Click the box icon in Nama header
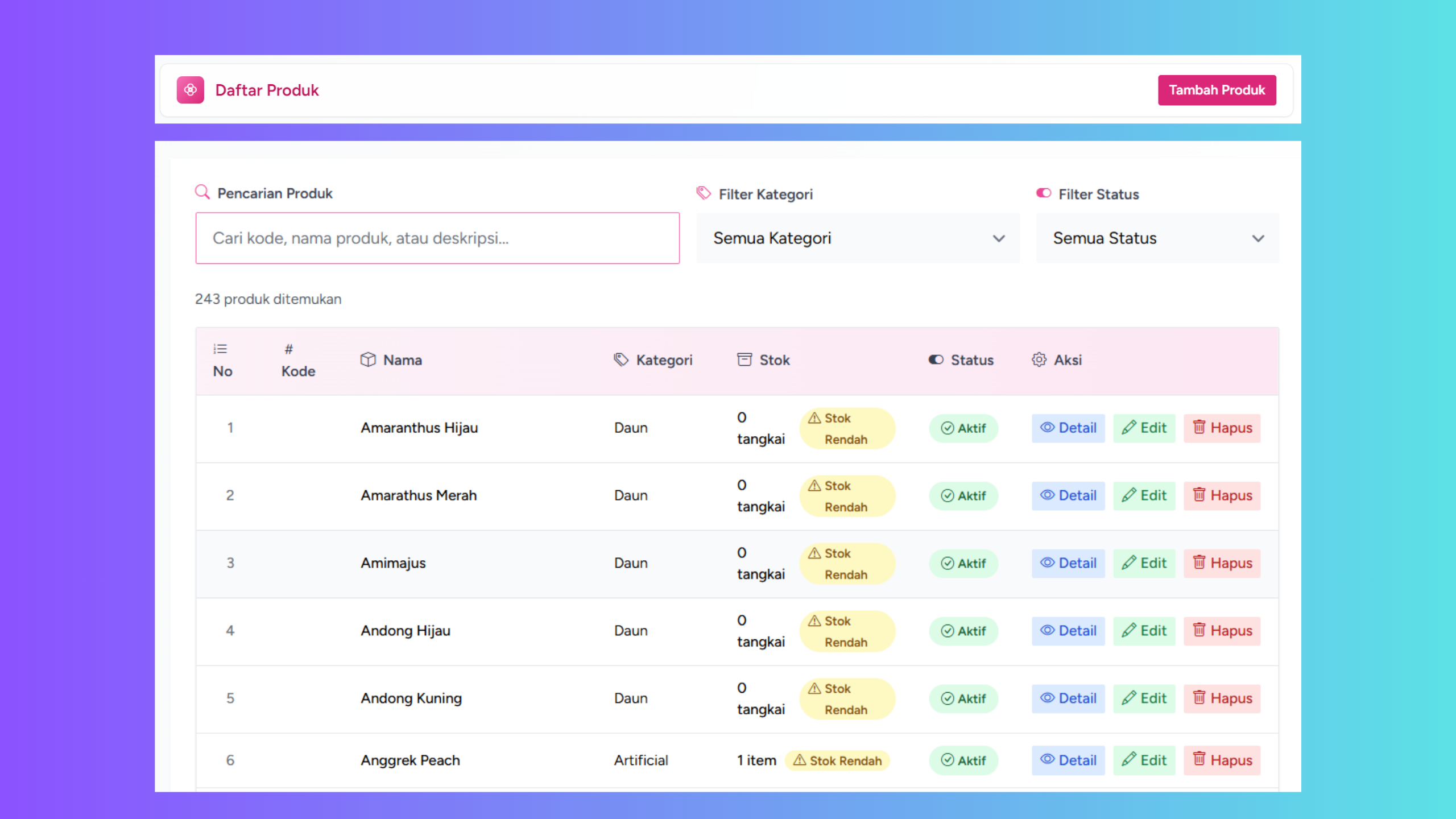 [368, 359]
